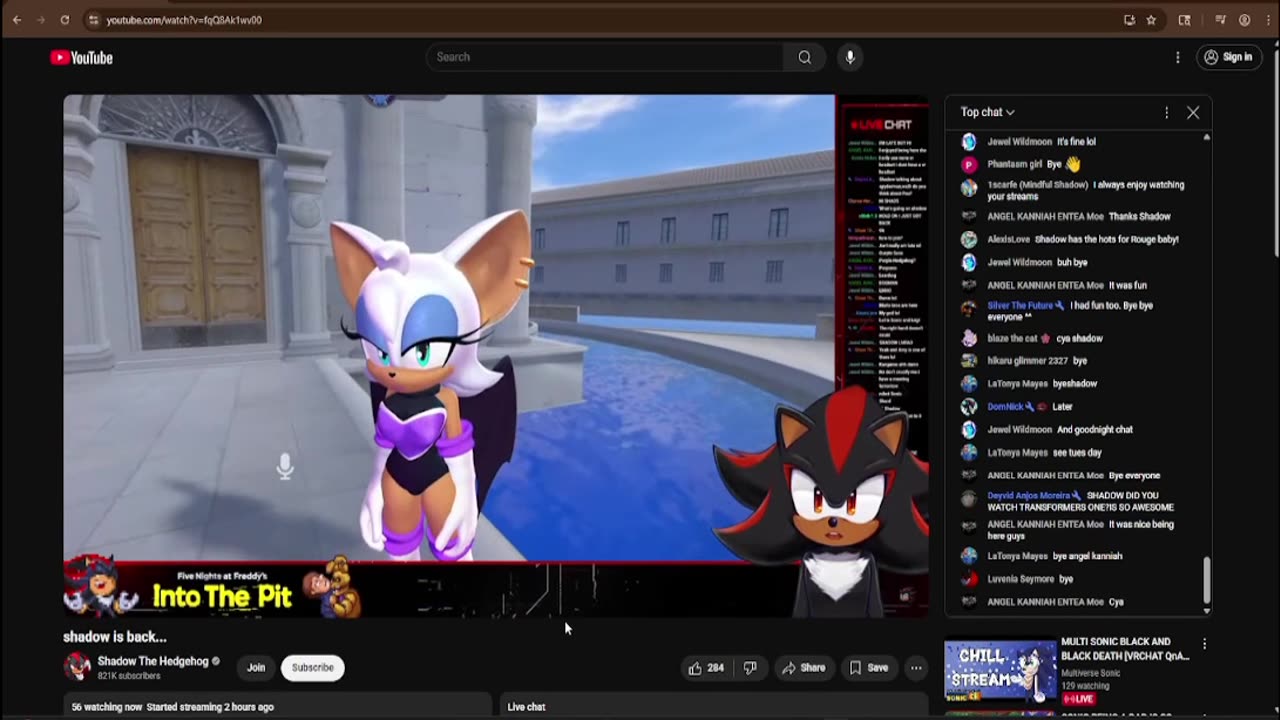The image size is (1280, 720).
Task: Open options for Multi Sonic recommended video
Action: point(1204,644)
